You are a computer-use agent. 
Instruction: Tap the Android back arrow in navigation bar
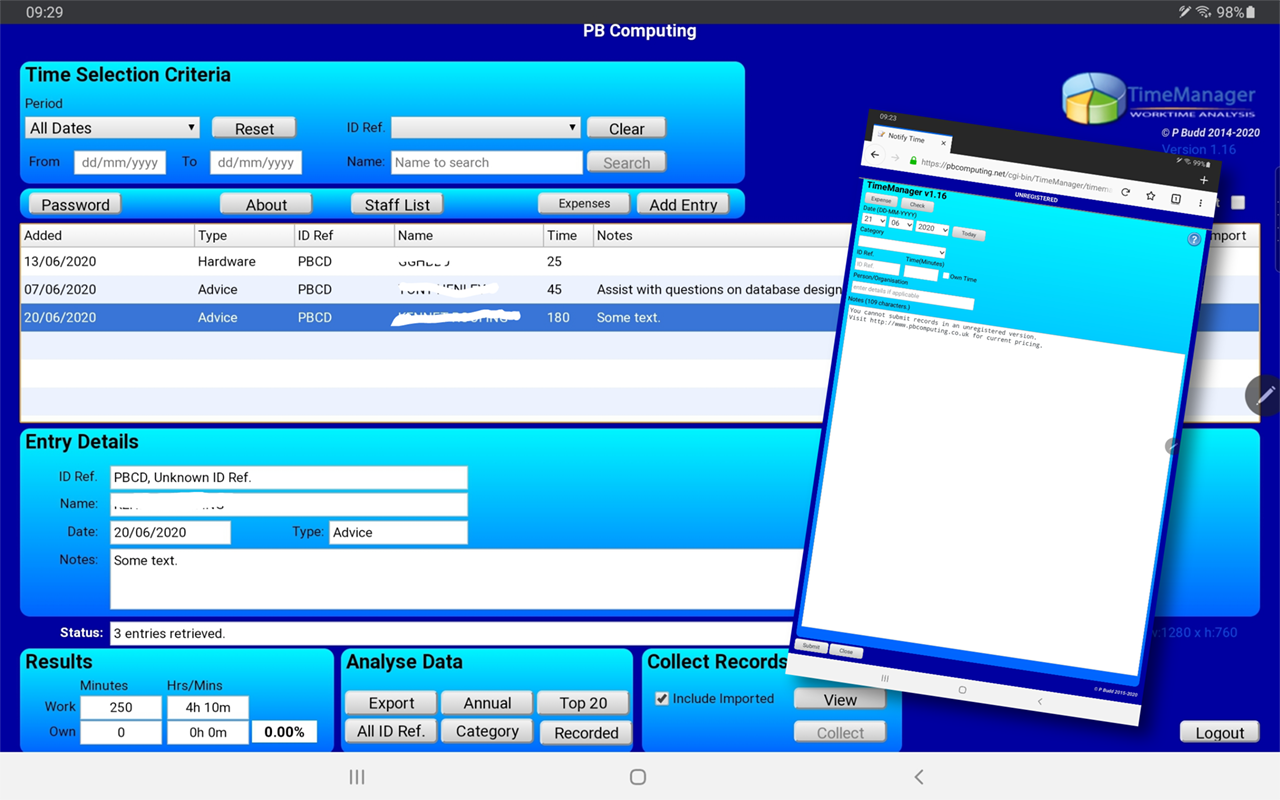tap(919, 777)
